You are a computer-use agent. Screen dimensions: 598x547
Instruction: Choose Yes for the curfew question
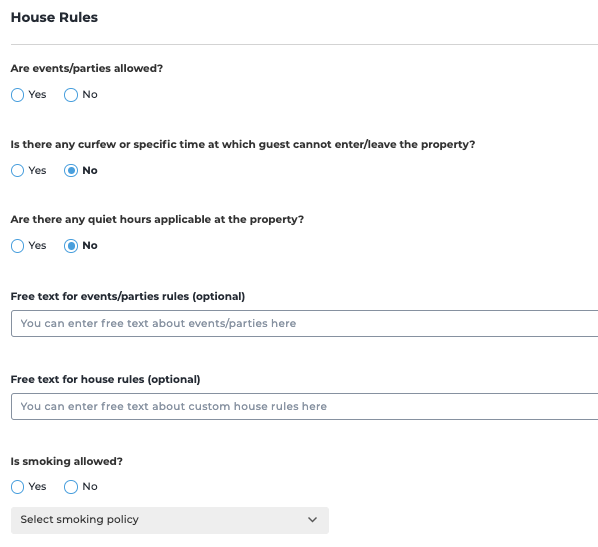[18, 171]
